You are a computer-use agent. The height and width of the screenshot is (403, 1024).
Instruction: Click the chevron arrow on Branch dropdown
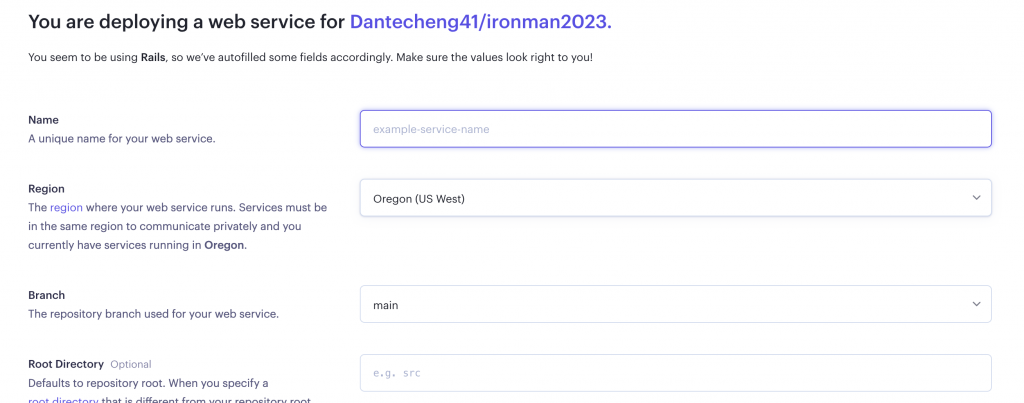coord(977,305)
